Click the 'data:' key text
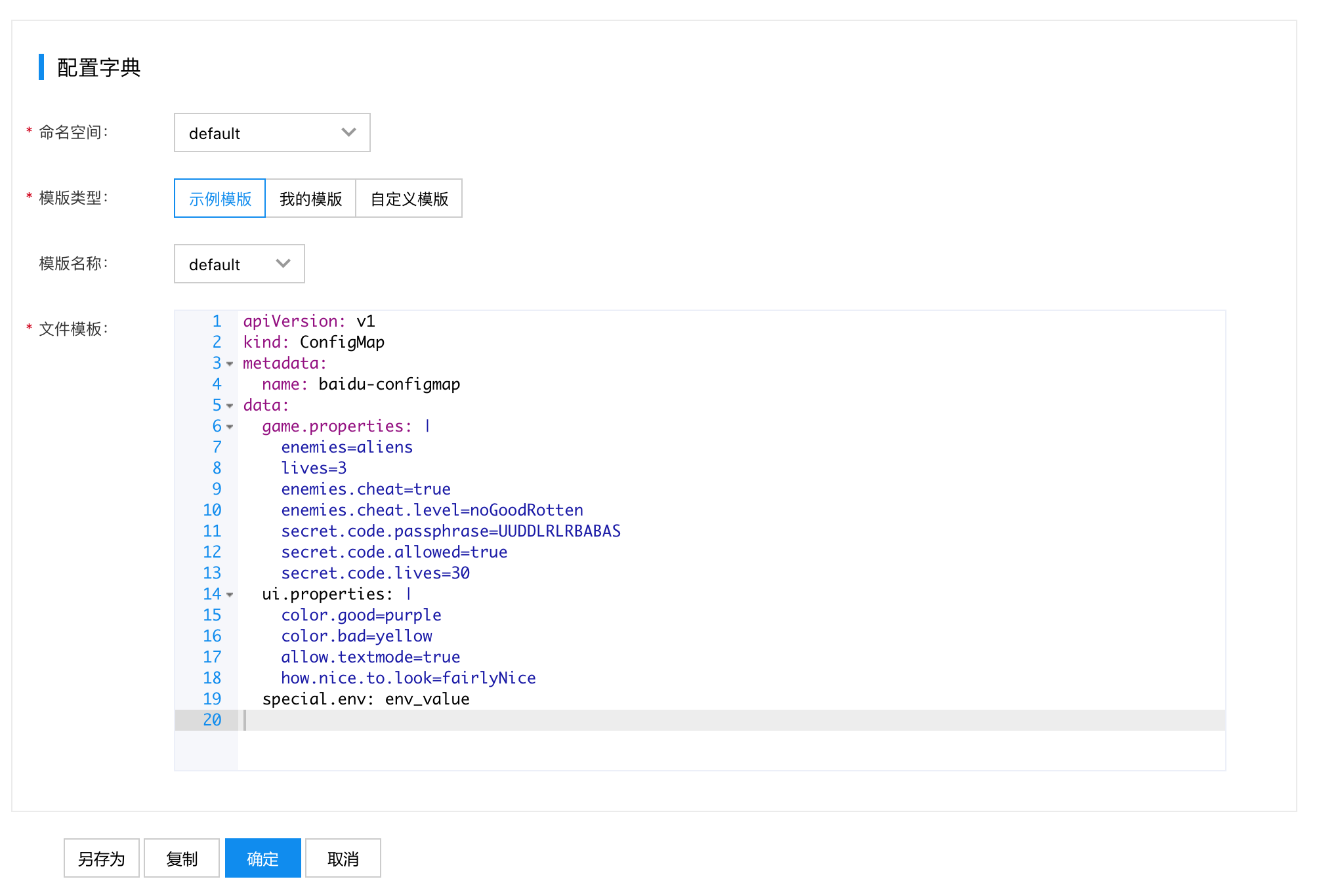 (266, 405)
